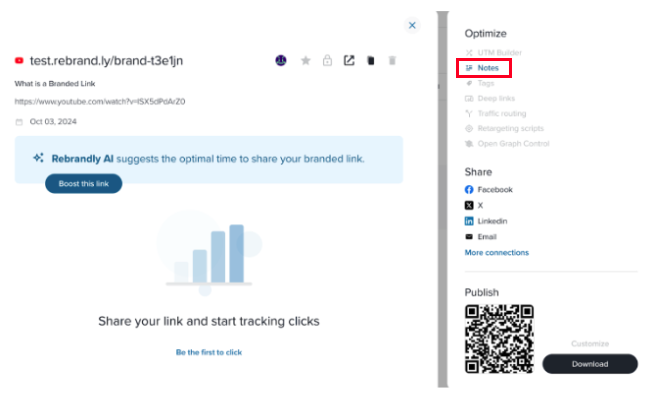Click the round user avatar icon
Image resolution: width=650 pixels, height=396 pixels.
click(281, 61)
